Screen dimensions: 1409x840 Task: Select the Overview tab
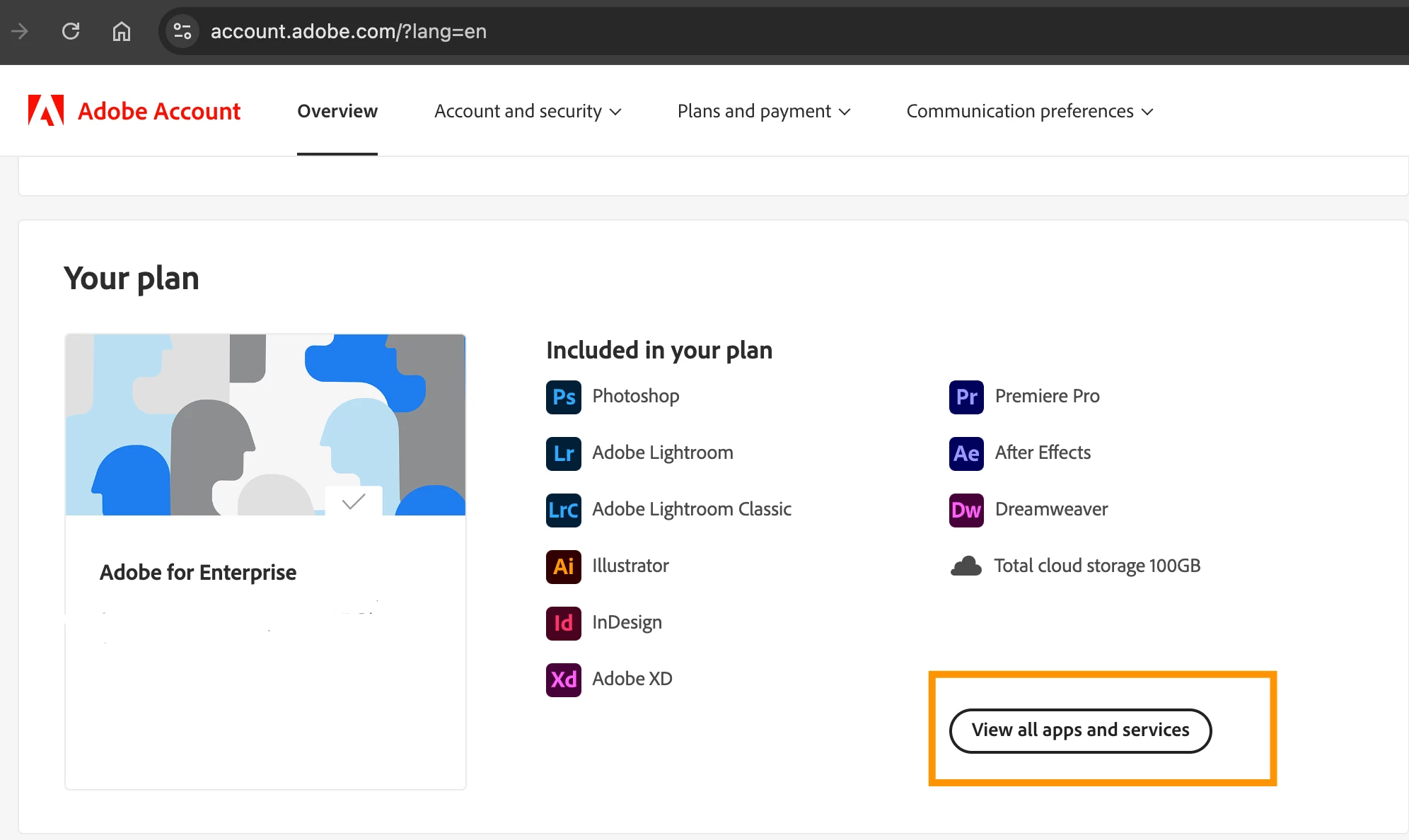point(337,111)
